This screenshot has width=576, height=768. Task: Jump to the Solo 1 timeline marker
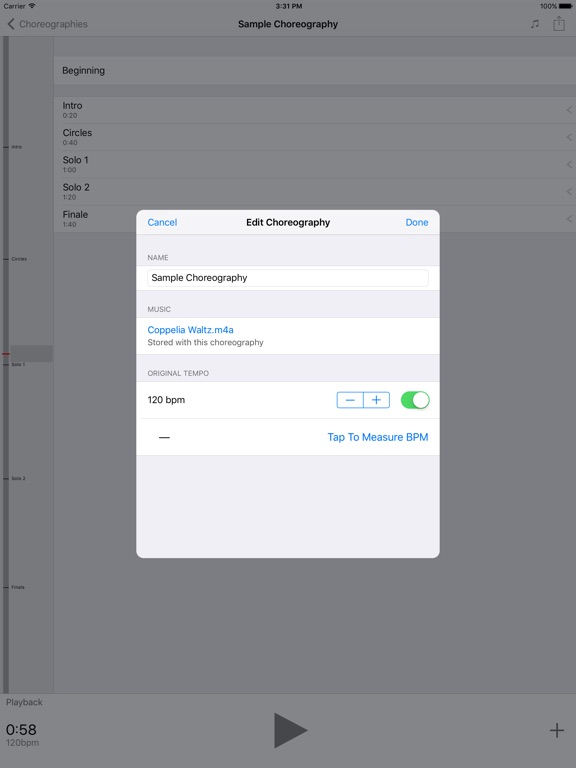tap(14, 364)
